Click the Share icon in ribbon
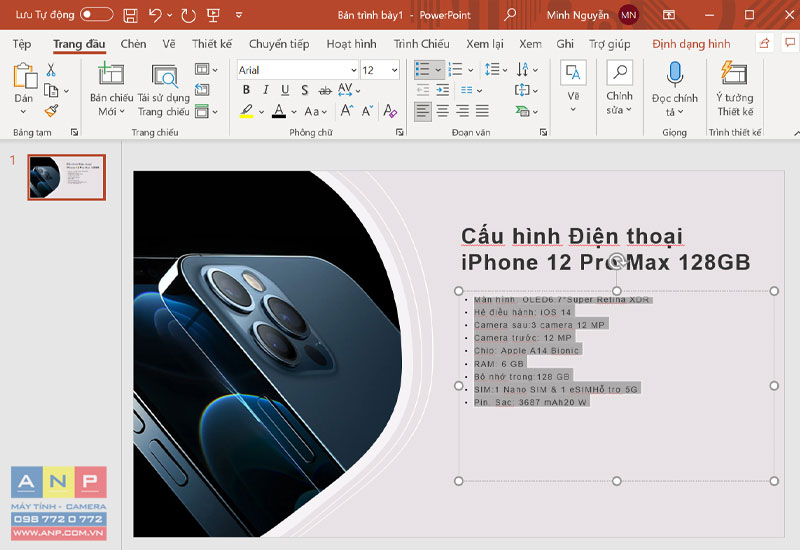This screenshot has height=550, width=800. pyautogui.click(x=764, y=43)
